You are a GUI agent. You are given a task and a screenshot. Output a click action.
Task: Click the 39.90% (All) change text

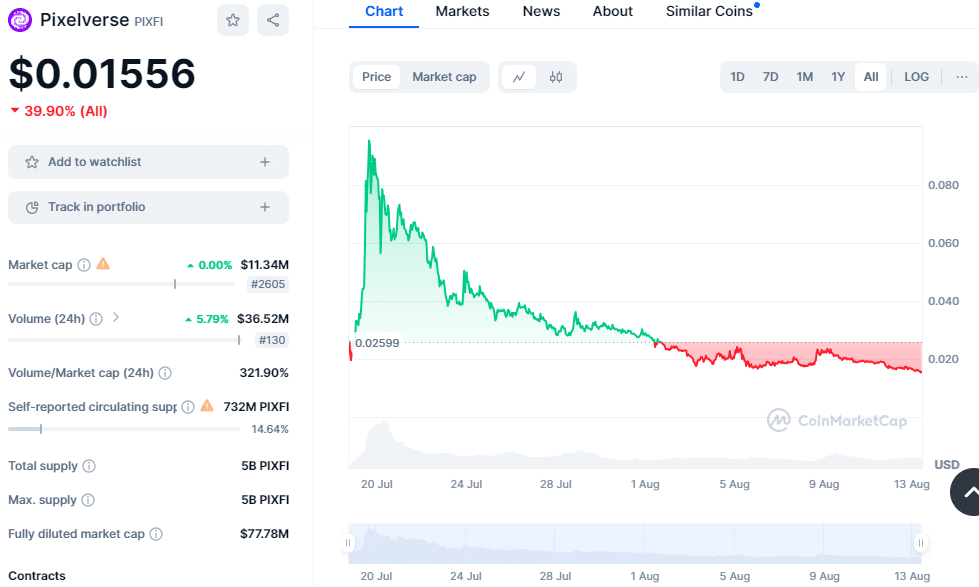[66, 111]
